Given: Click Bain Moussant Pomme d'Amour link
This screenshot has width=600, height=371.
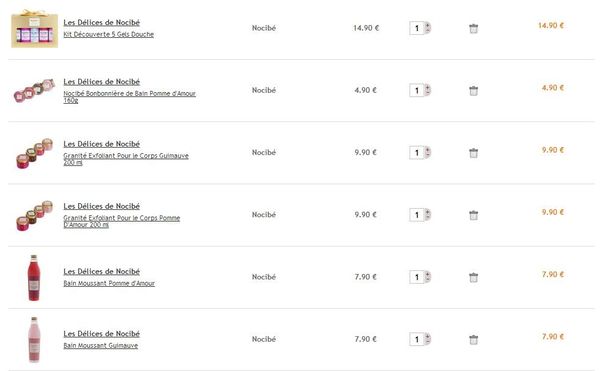Looking at the screenshot, I should coord(109,283).
